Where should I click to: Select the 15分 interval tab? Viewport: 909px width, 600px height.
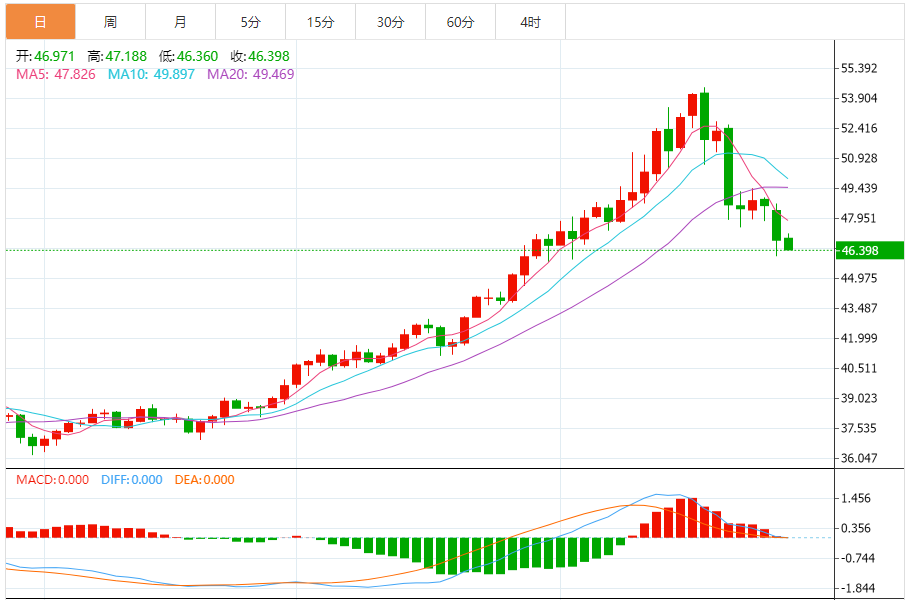point(320,21)
